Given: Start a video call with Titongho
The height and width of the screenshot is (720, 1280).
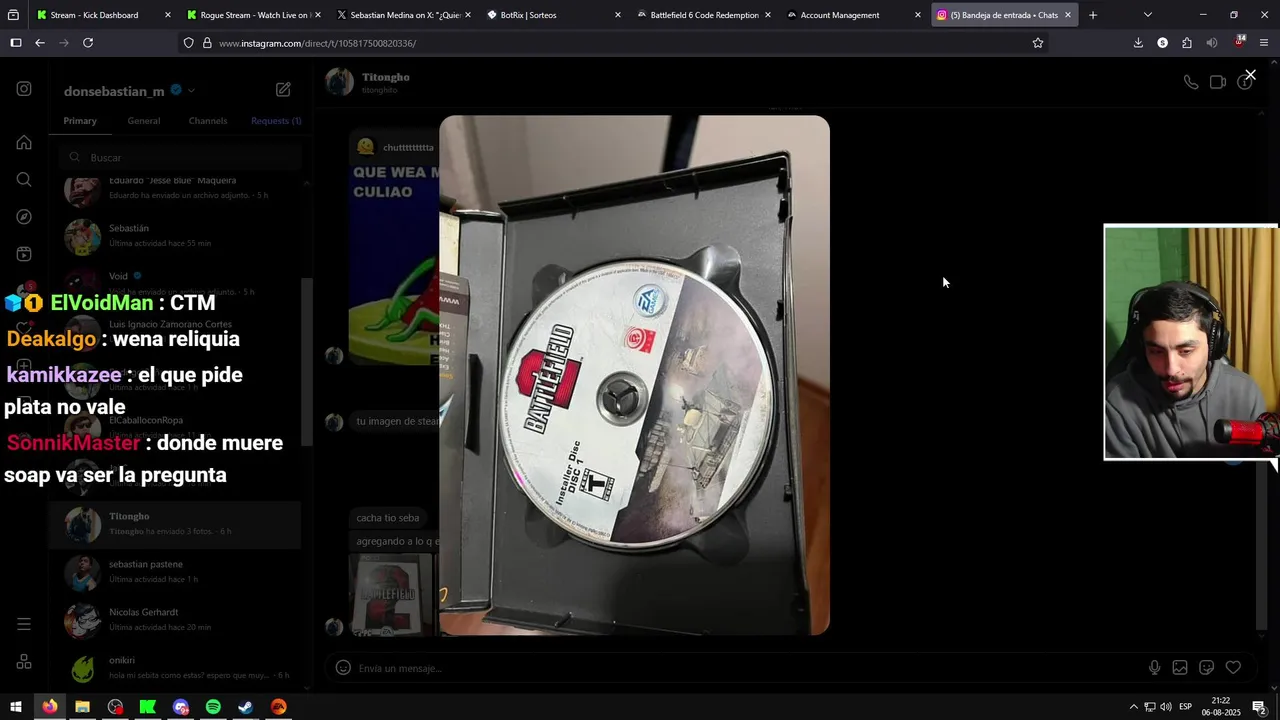Looking at the screenshot, I should 1217,82.
